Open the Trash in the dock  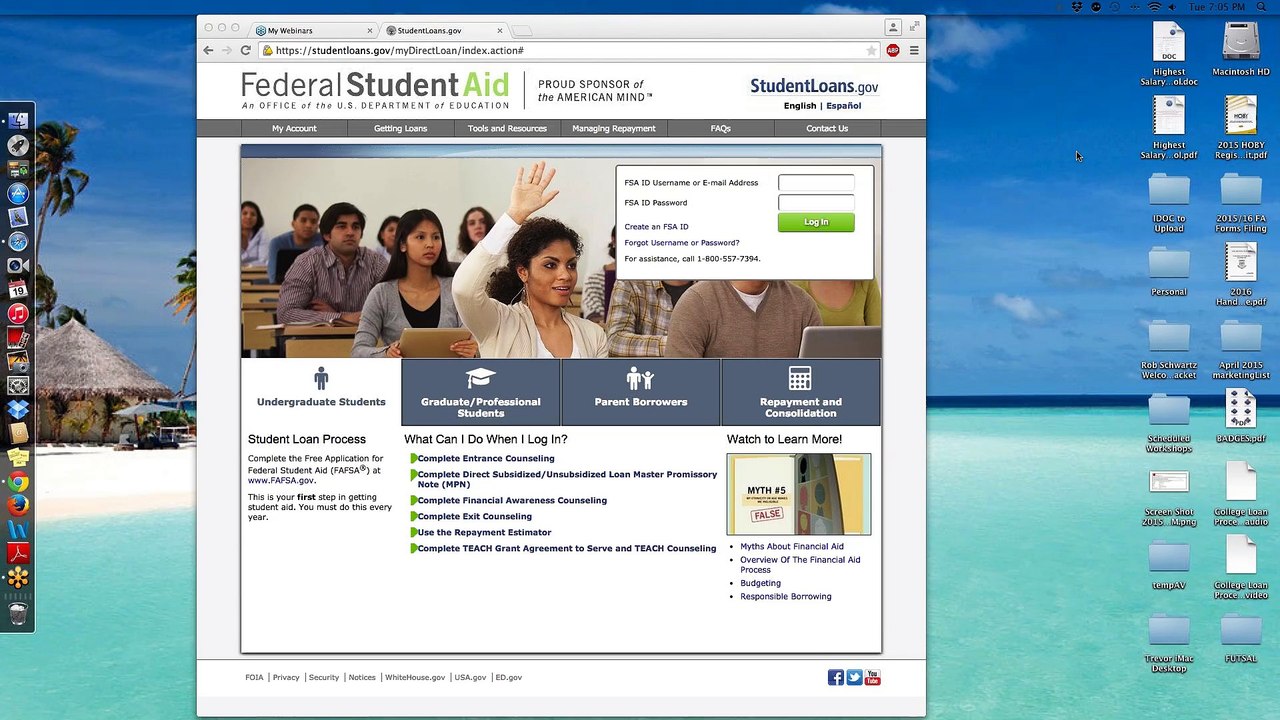point(18,612)
